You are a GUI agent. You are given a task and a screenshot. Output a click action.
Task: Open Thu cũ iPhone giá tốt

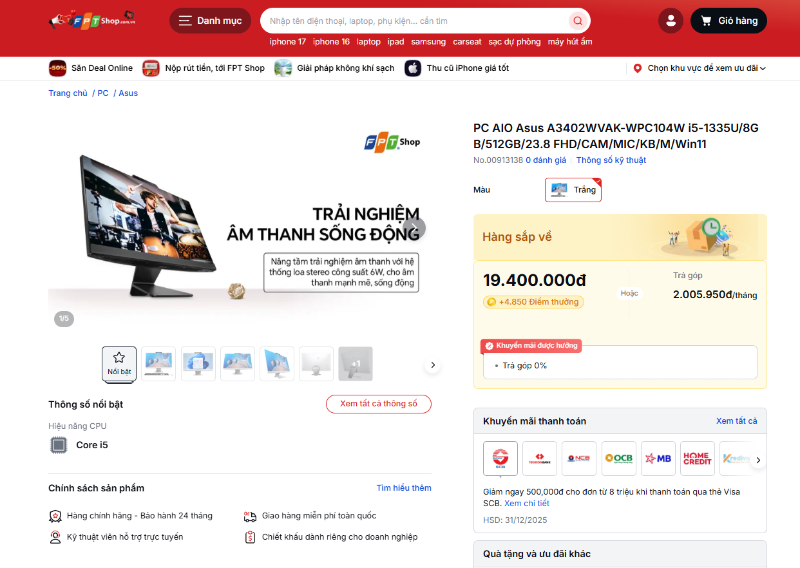point(457,68)
